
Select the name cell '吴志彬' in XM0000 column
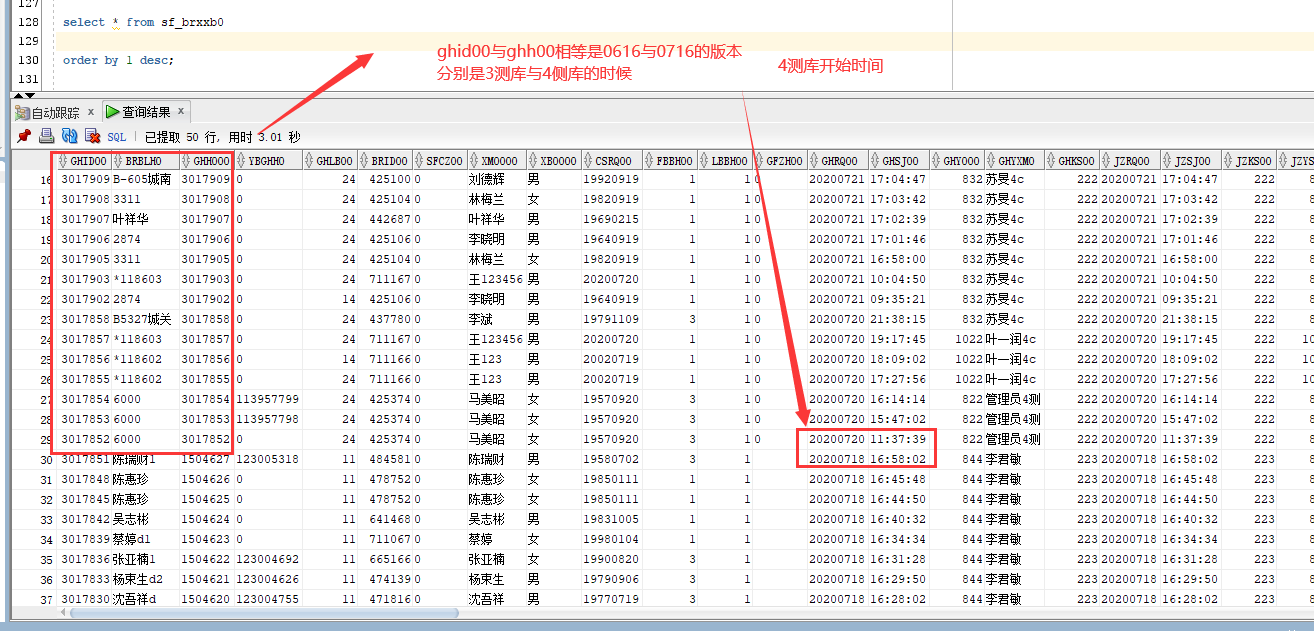click(x=496, y=520)
